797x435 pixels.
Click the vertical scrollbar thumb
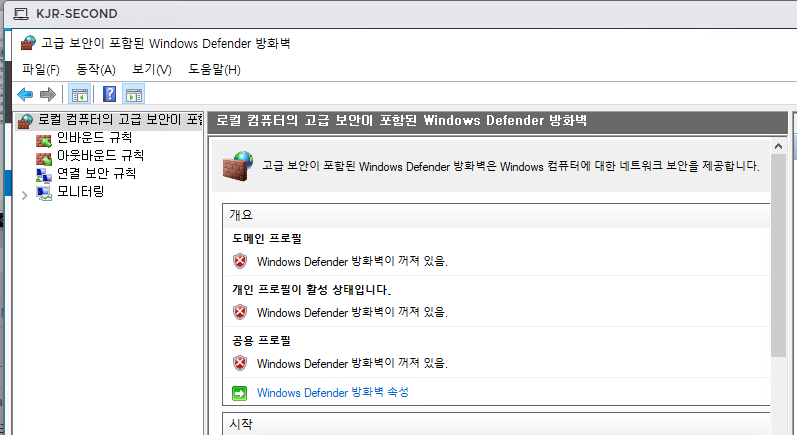tap(778, 255)
